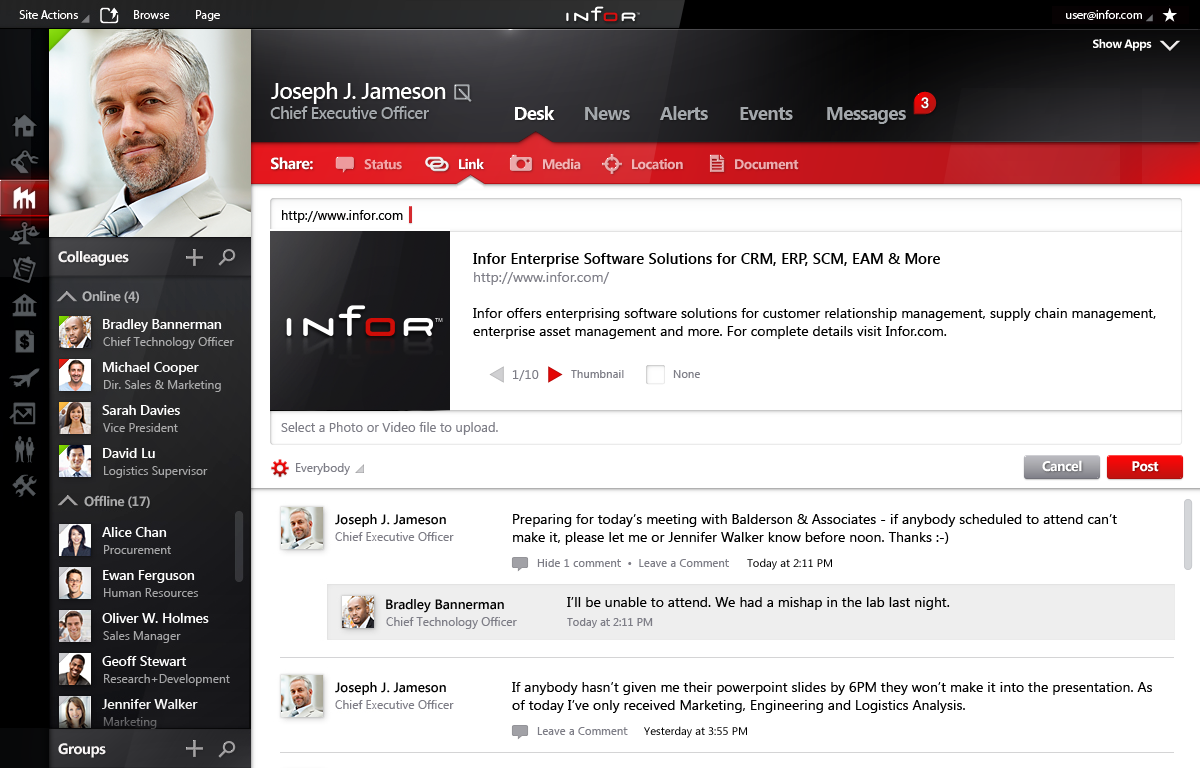The height and width of the screenshot is (768, 1200).
Task: Select the factory sidebar icon
Action: [x=24, y=198]
